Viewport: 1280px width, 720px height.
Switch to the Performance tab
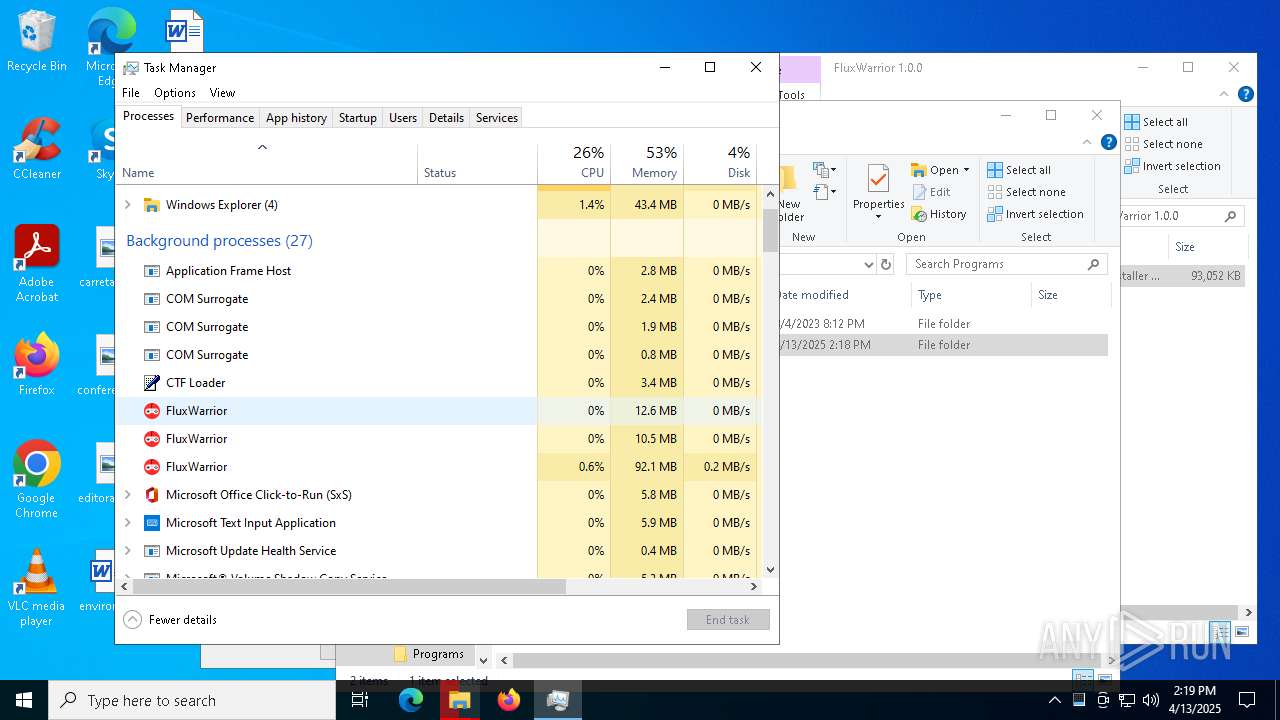click(x=220, y=118)
